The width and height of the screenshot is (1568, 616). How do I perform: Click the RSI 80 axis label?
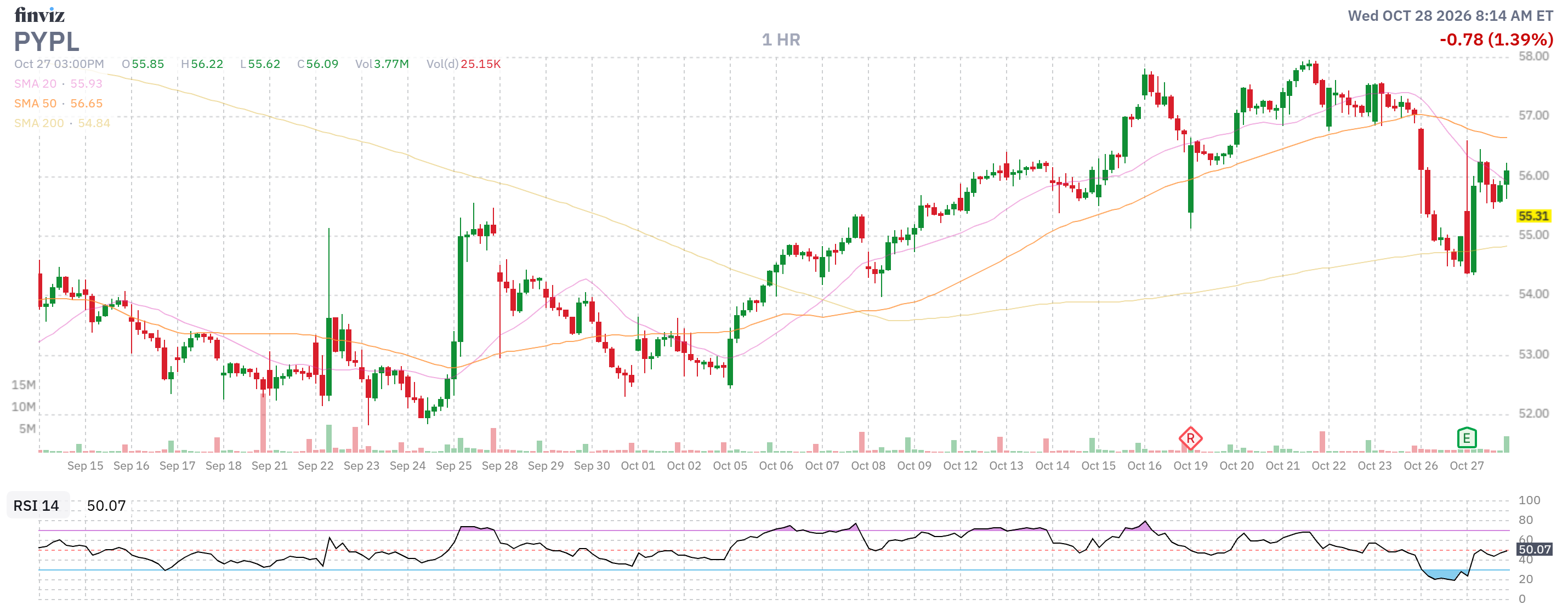click(1526, 521)
